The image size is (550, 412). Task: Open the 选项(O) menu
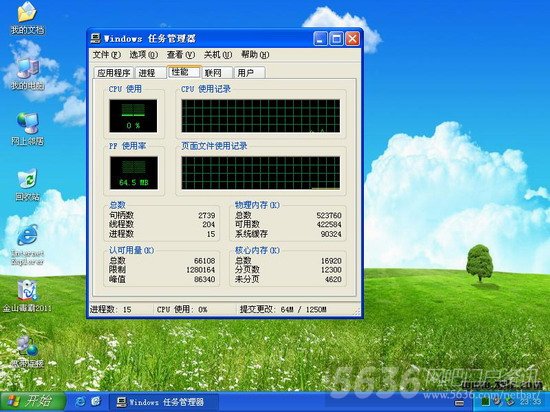tap(143, 55)
